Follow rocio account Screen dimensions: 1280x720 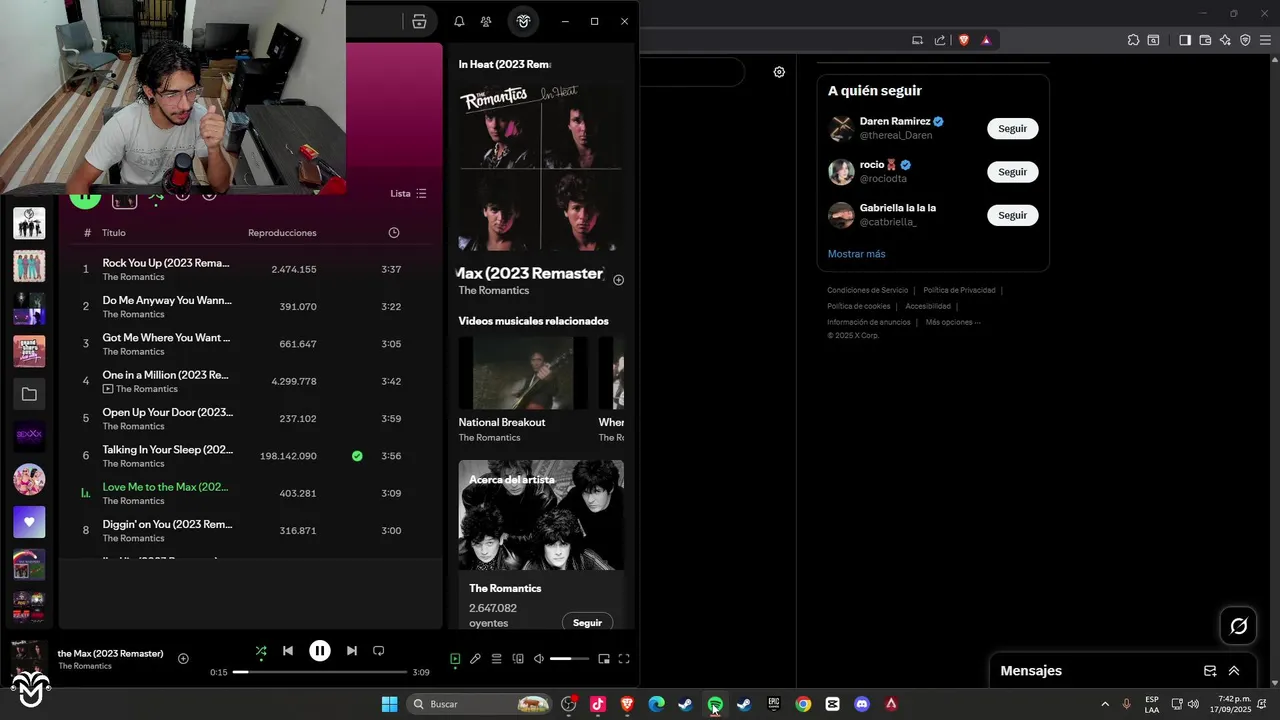point(1013,172)
